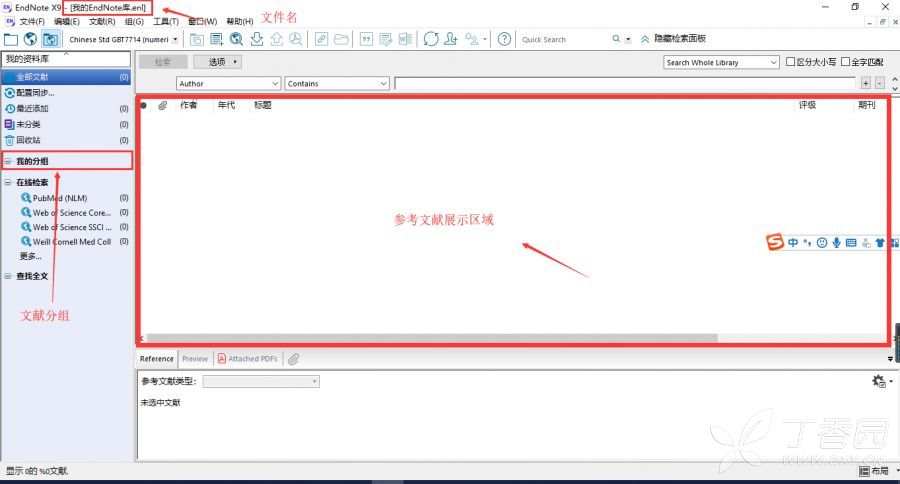900x484 pixels.
Task: Switch to the Preview tab
Action: coord(195,359)
